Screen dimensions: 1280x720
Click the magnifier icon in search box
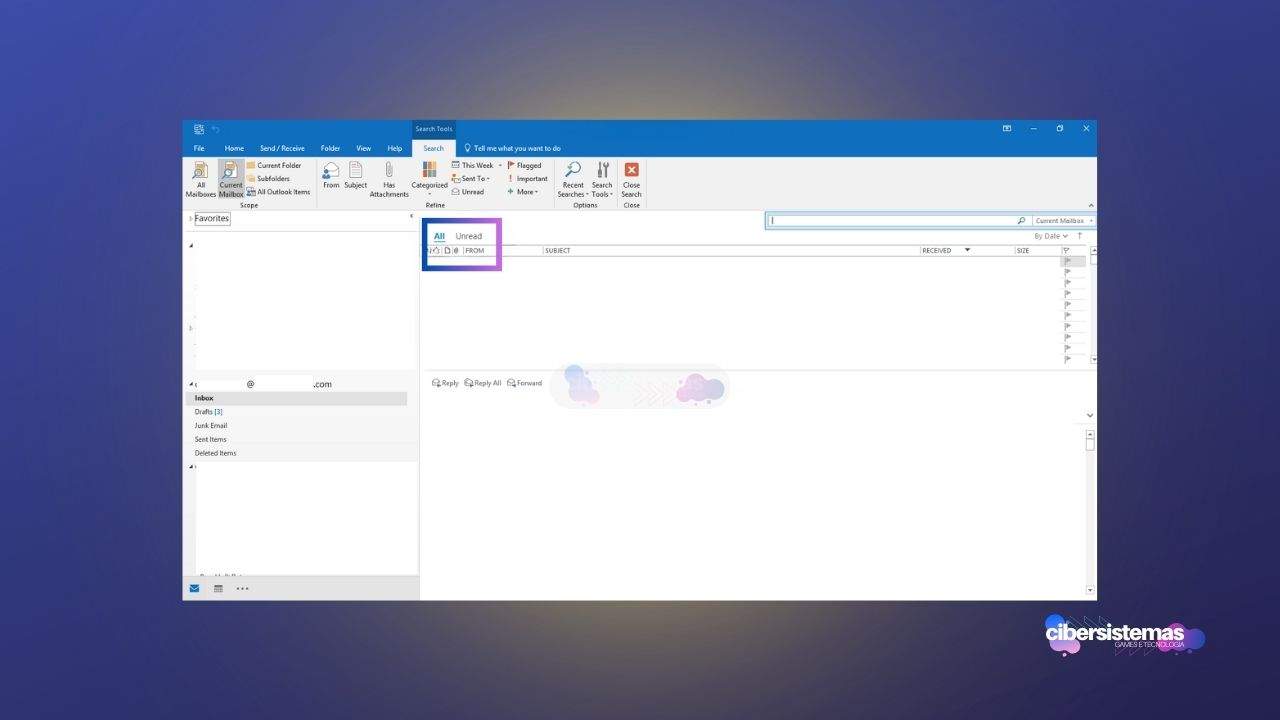click(x=1021, y=220)
